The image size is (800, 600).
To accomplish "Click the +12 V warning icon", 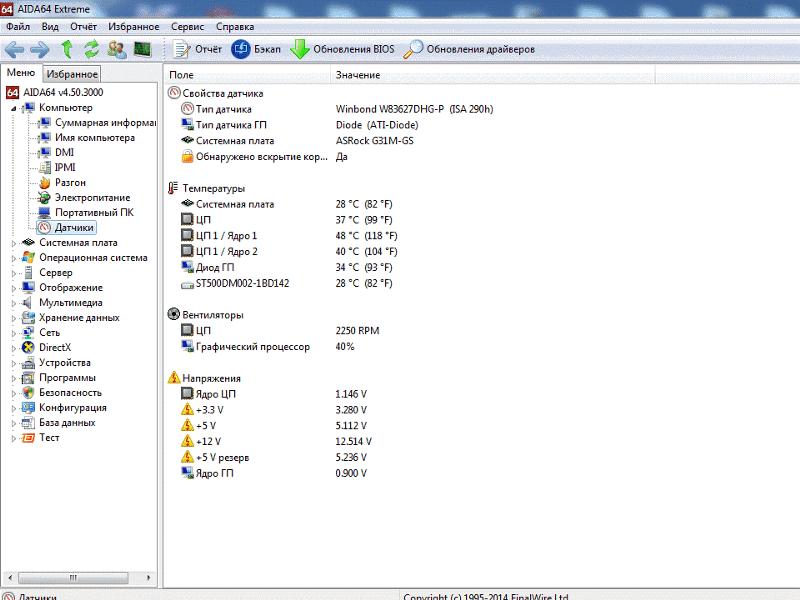I will point(187,441).
